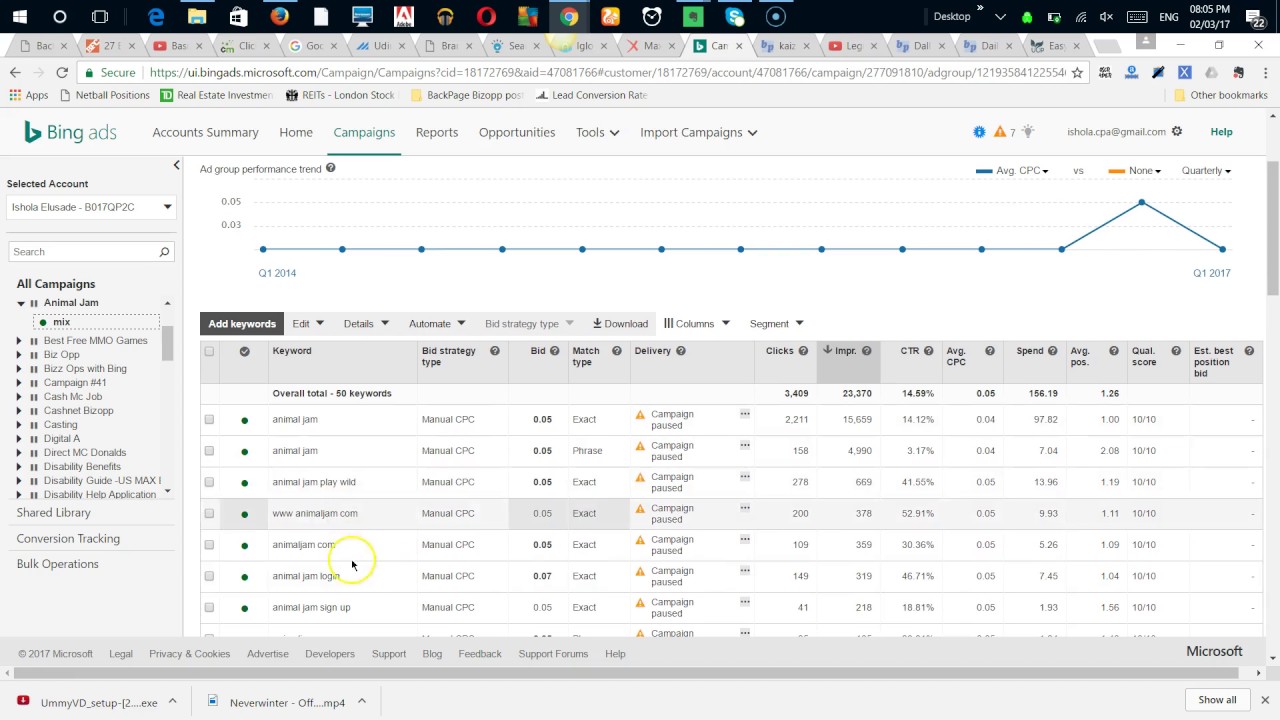Click help icon next to Clicks column
Viewport: 1280px width, 720px height.
pyautogui.click(x=803, y=351)
